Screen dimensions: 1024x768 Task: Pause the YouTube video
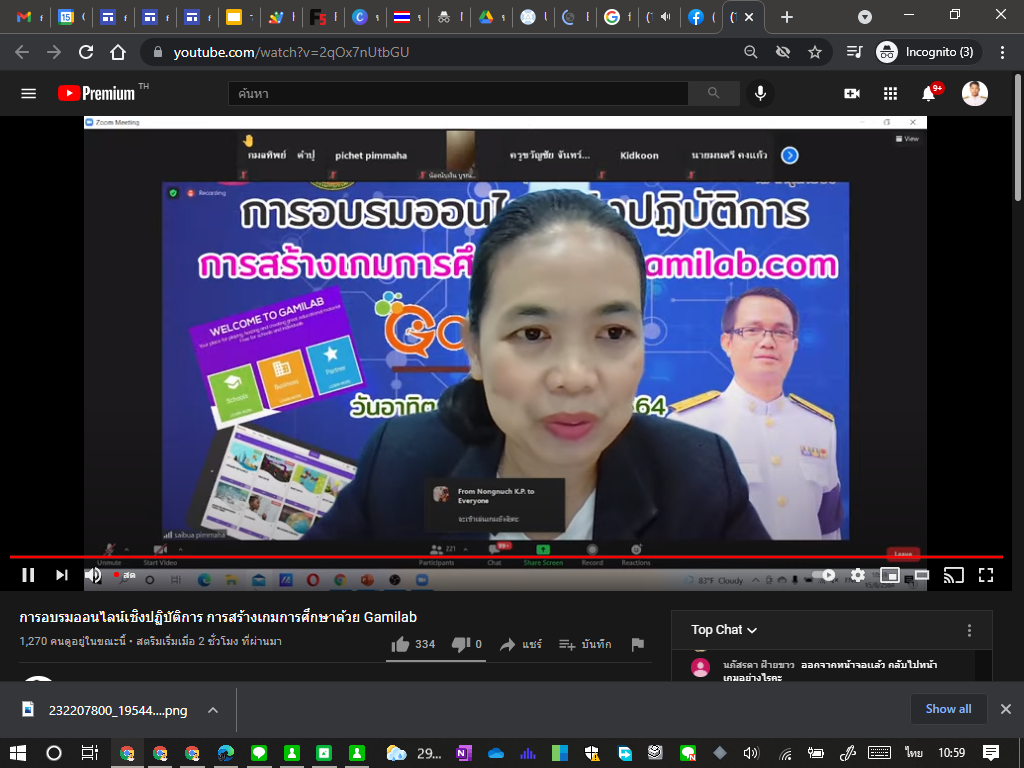[28, 575]
